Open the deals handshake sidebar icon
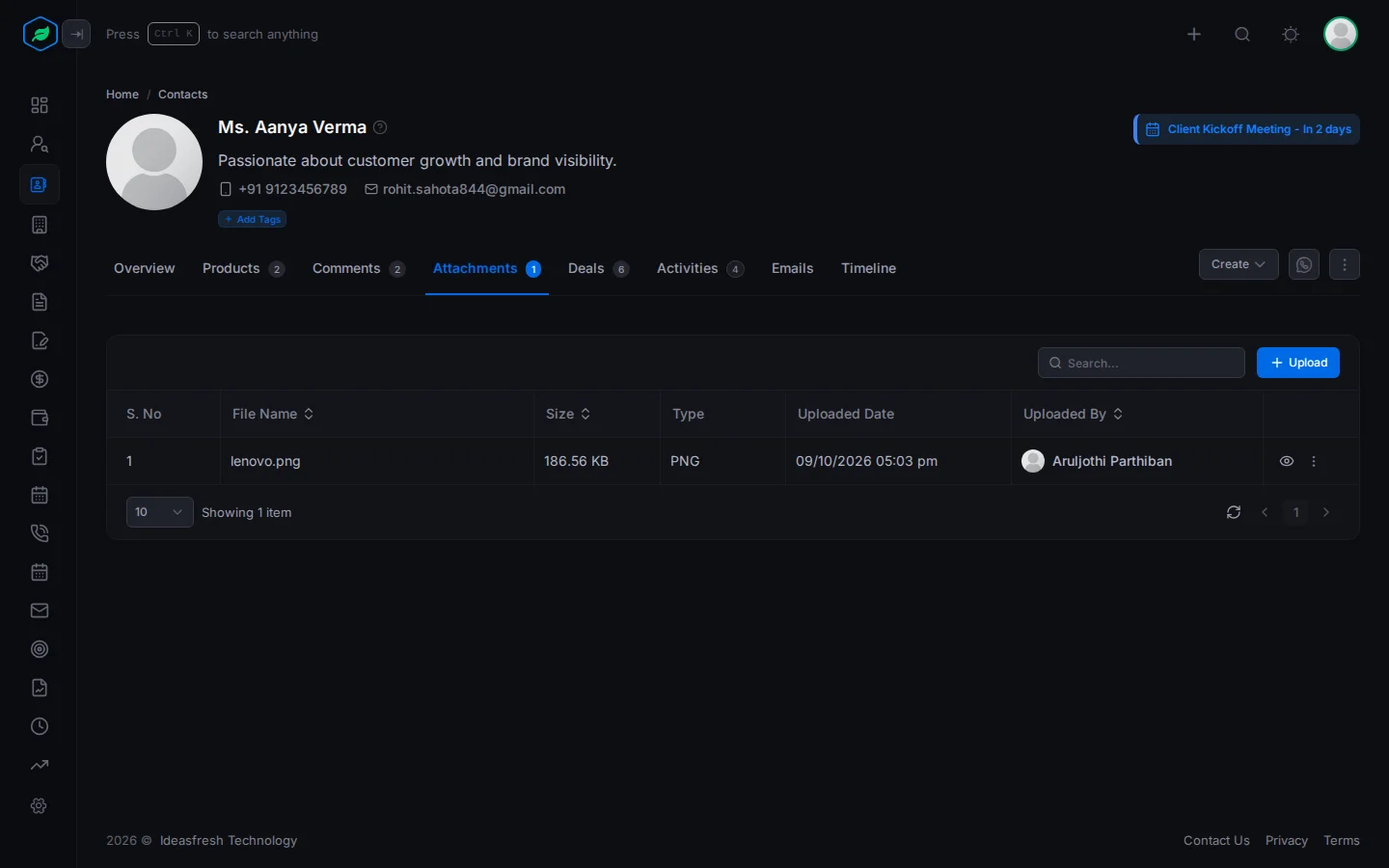1389x868 pixels. point(40,263)
